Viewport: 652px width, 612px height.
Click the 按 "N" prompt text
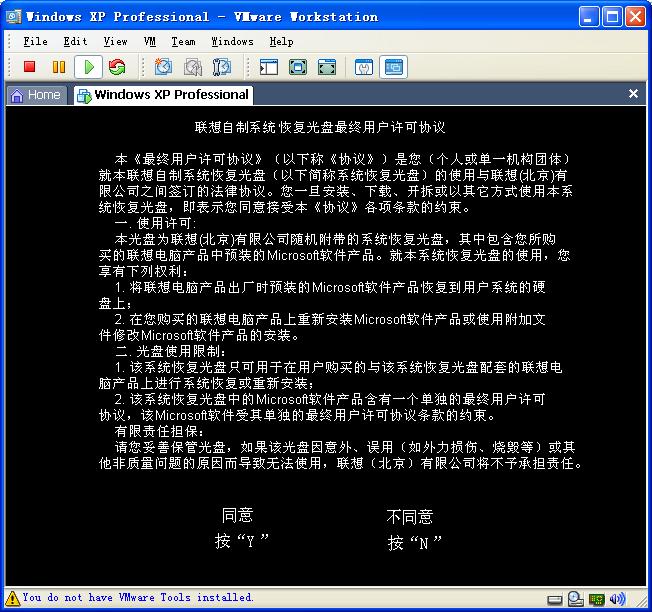[x=415, y=543]
